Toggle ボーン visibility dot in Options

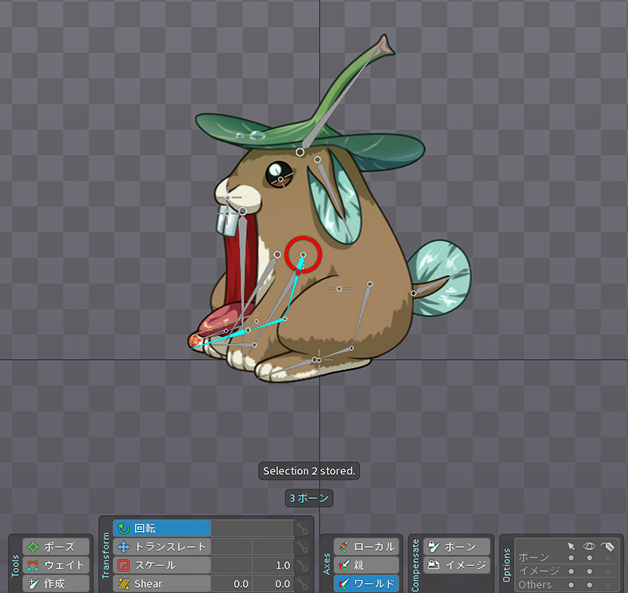pos(589,558)
